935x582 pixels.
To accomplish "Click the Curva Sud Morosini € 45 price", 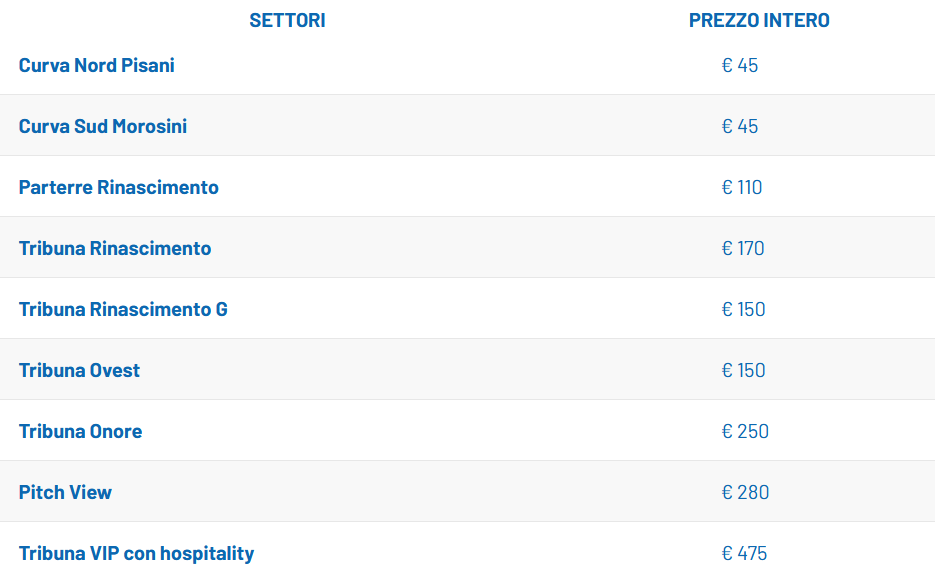I will coord(740,126).
